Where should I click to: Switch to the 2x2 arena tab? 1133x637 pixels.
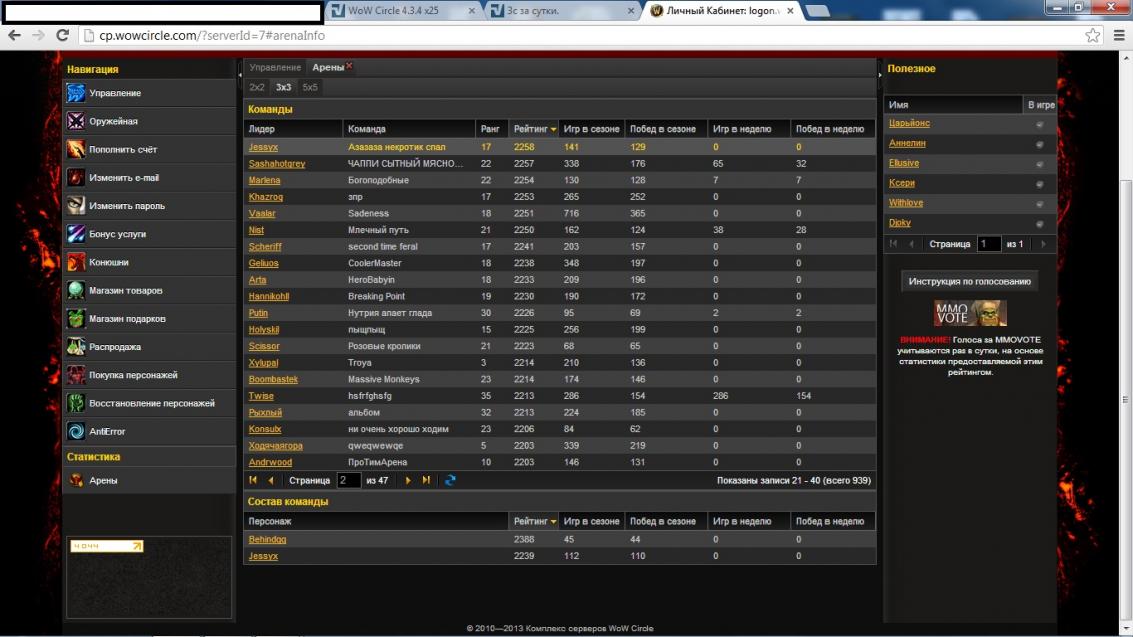(257, 87)
